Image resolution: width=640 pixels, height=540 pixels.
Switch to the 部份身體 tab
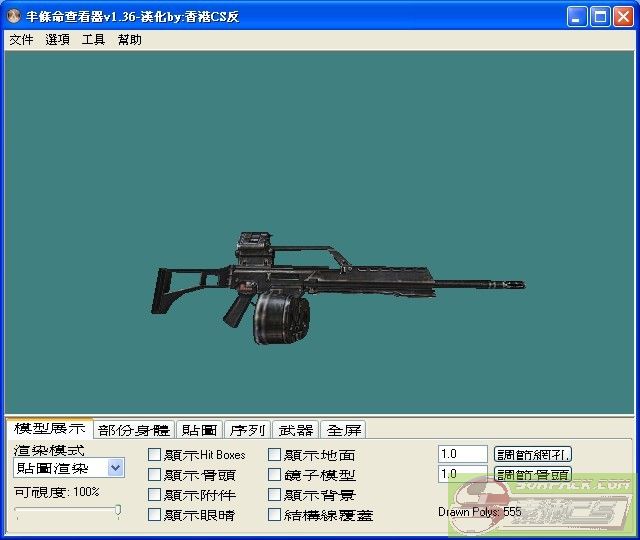pos(134,430)
